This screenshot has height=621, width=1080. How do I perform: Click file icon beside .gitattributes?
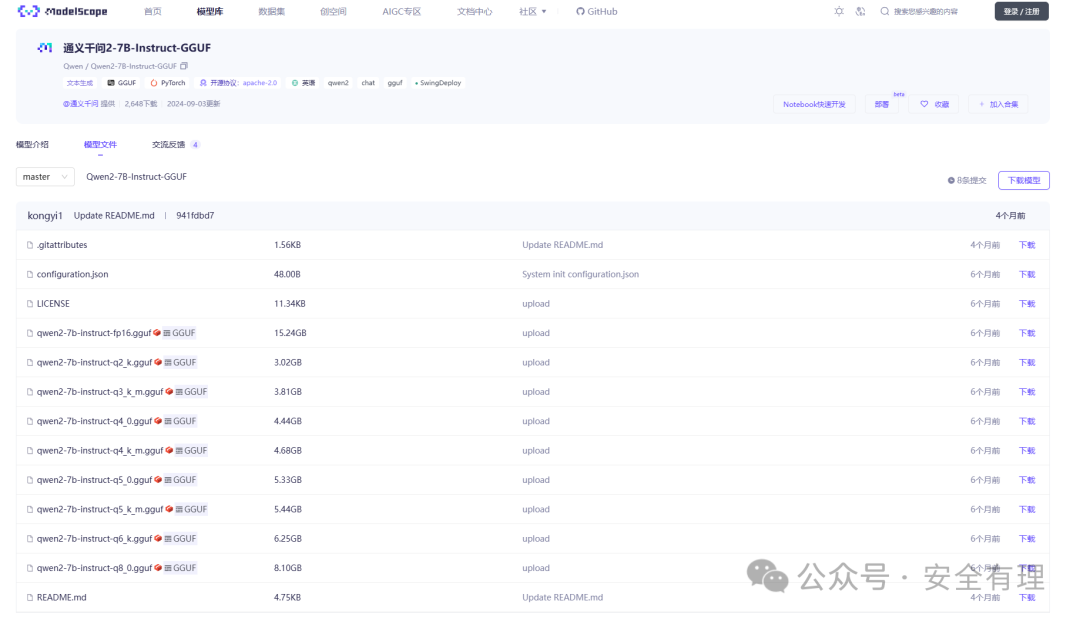click(x=30, y=245)
